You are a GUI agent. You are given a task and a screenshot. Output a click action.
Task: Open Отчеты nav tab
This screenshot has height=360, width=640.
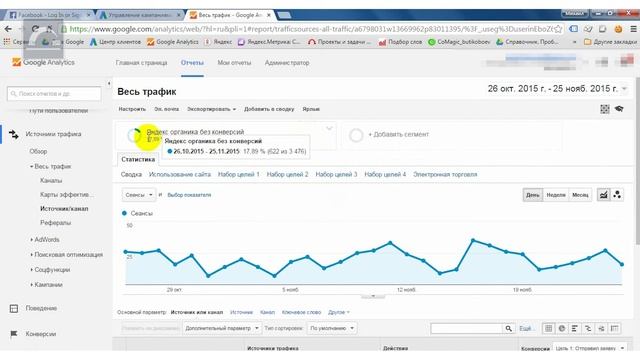192,63
